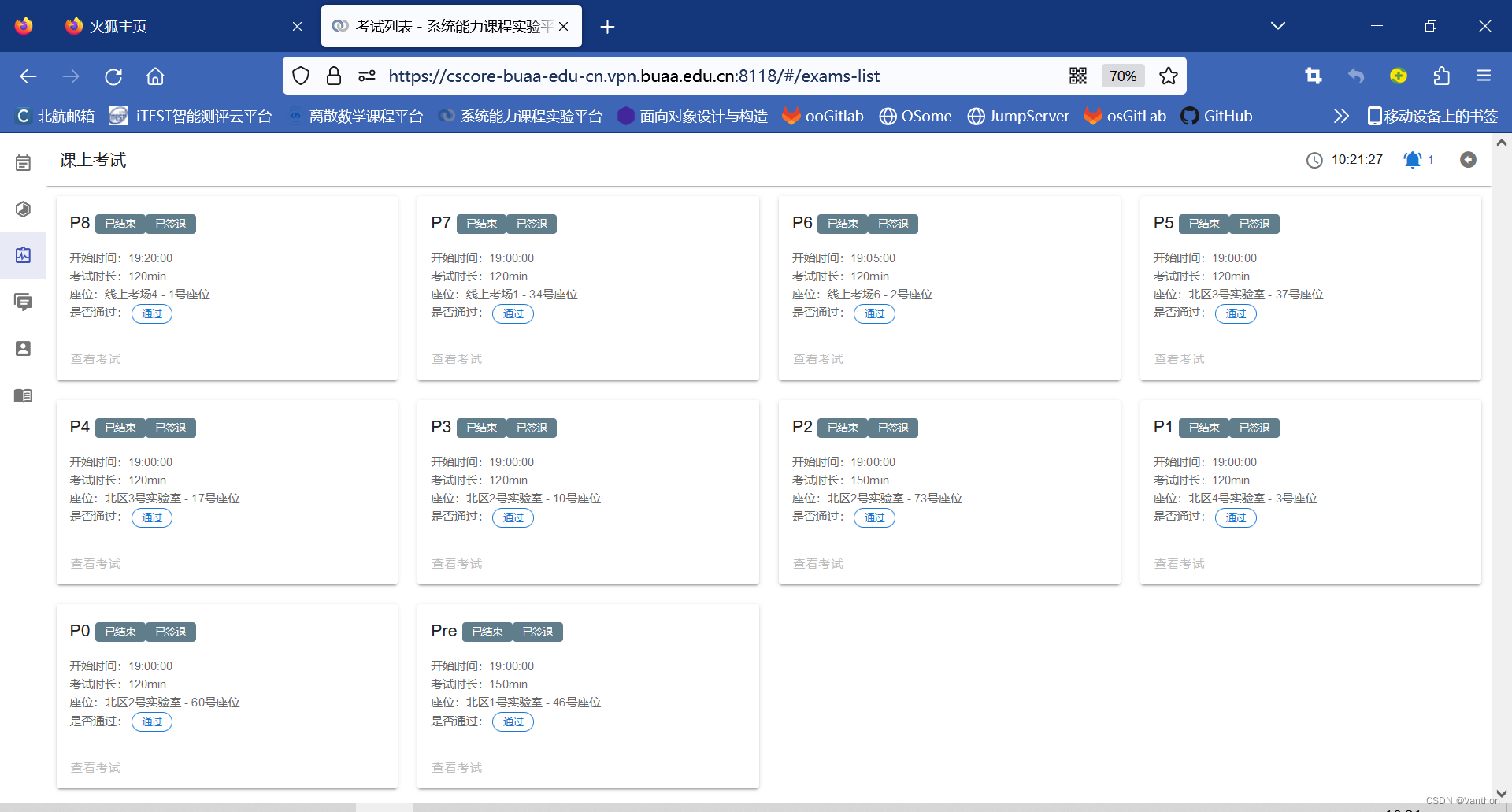
Task: Click the vertical scrollbar down arrow
Action: click(1501, 794)
